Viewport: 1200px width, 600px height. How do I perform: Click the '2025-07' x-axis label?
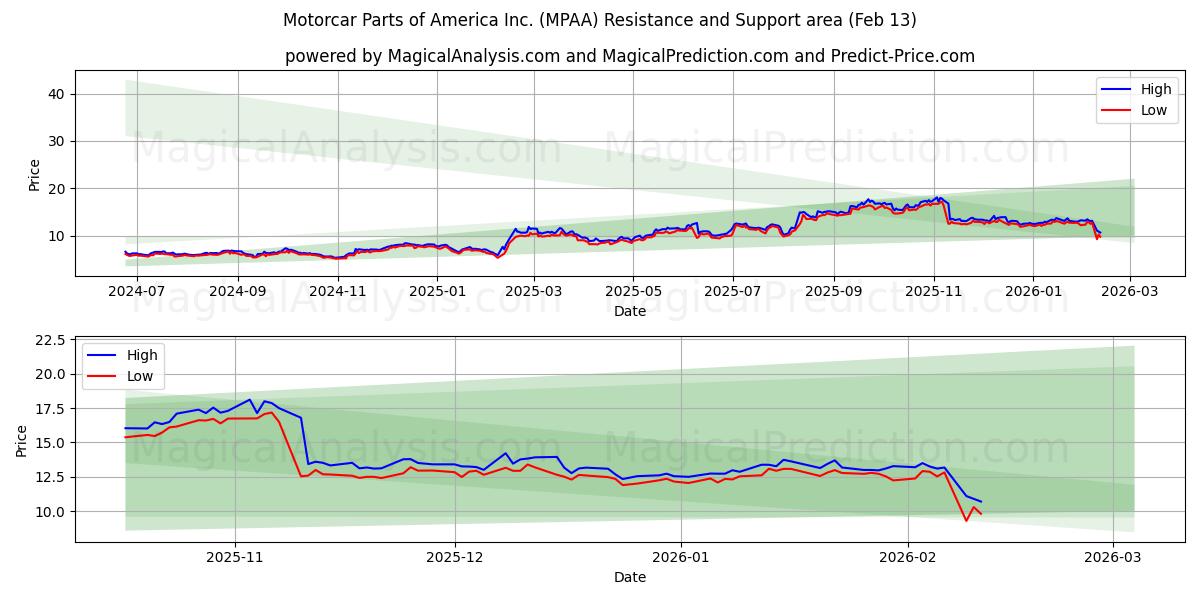click(733, 291)
